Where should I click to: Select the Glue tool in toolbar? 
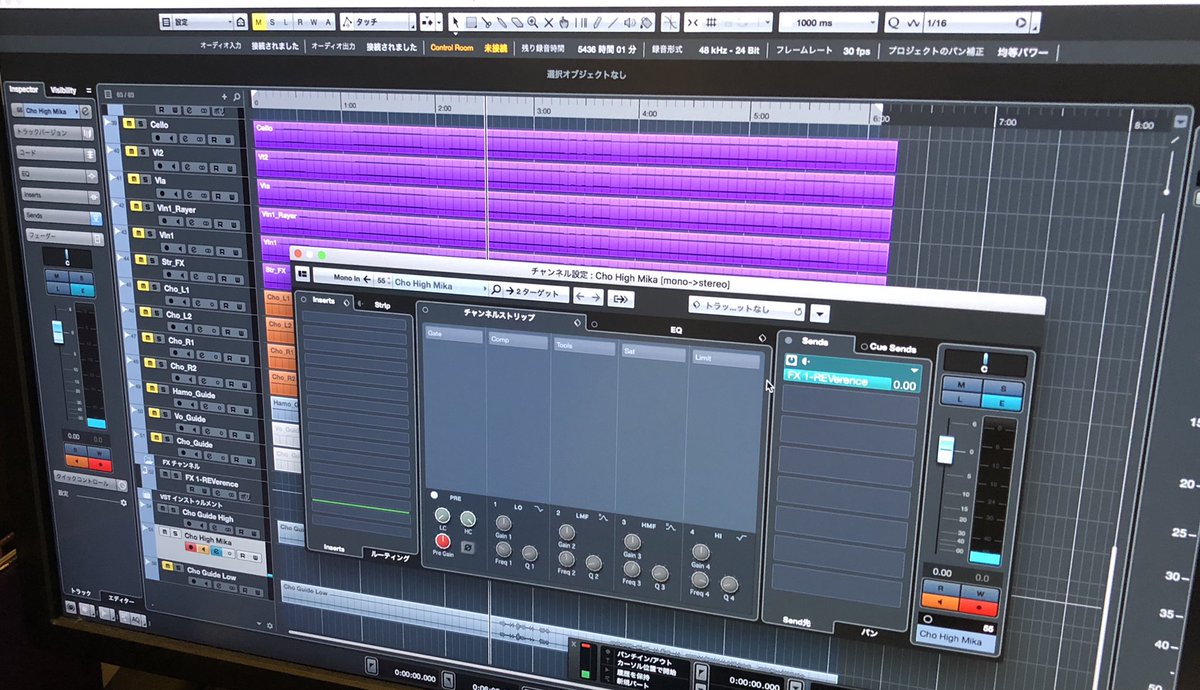500,22
